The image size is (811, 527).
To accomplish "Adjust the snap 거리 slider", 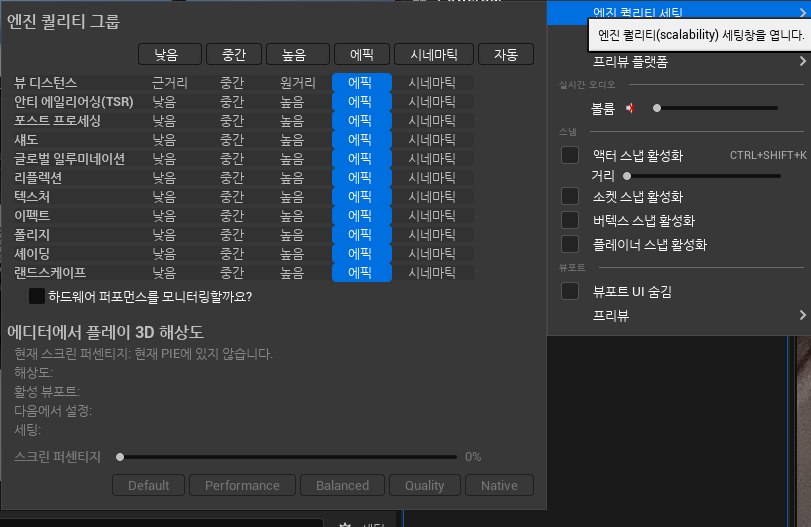I will coord(703,176).
